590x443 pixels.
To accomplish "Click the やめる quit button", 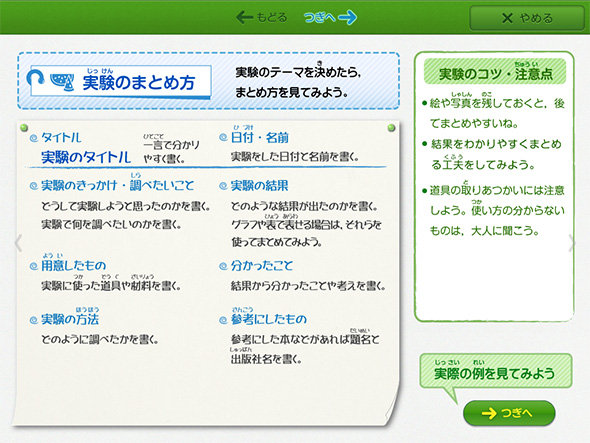I will tap(527, 18).
